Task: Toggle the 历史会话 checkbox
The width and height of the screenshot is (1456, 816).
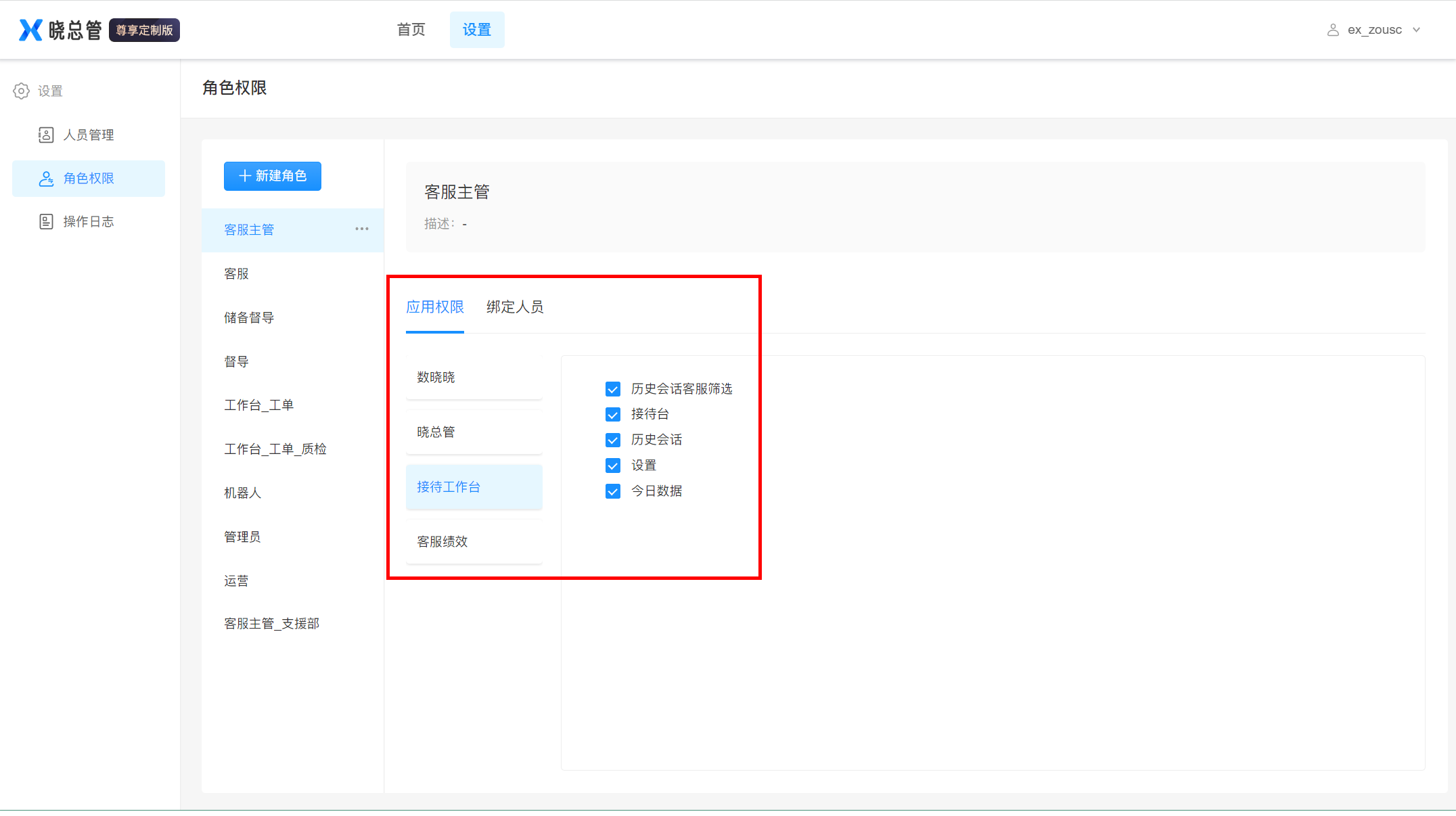Action: pos(613,440)
